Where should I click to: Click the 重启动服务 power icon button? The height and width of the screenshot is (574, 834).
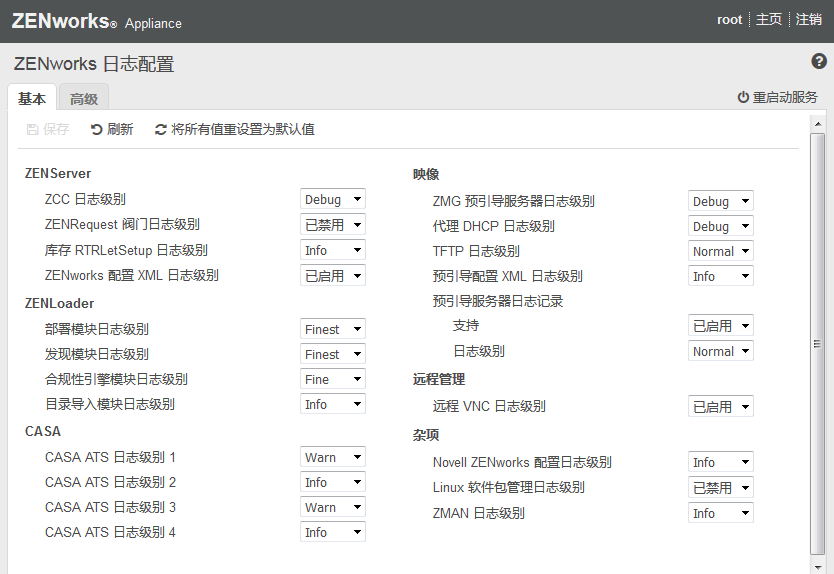point(777,97)
